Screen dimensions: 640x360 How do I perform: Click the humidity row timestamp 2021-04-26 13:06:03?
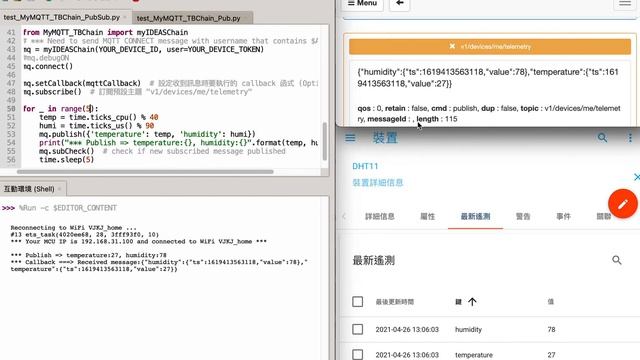pyautogui.click(x=407, y=329)
